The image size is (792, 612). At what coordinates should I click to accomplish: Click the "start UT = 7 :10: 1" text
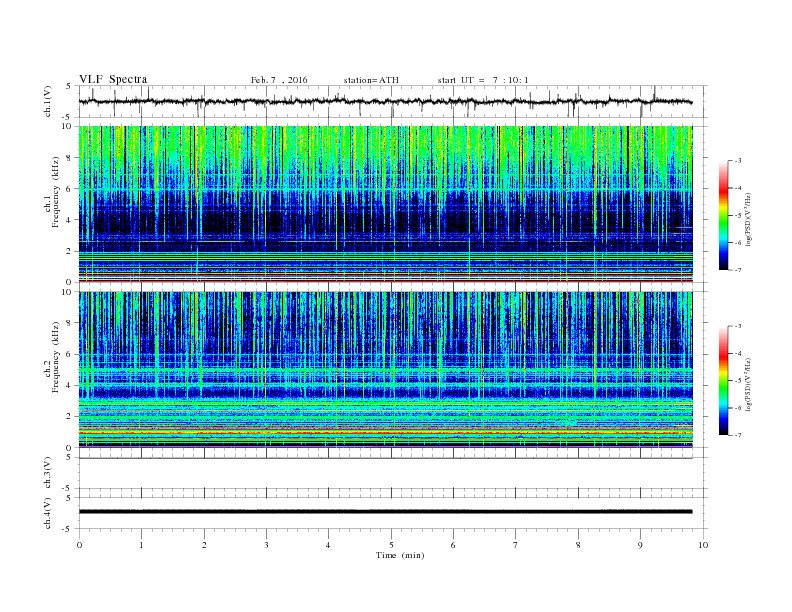pyautogui.click(x=483, y=80)
